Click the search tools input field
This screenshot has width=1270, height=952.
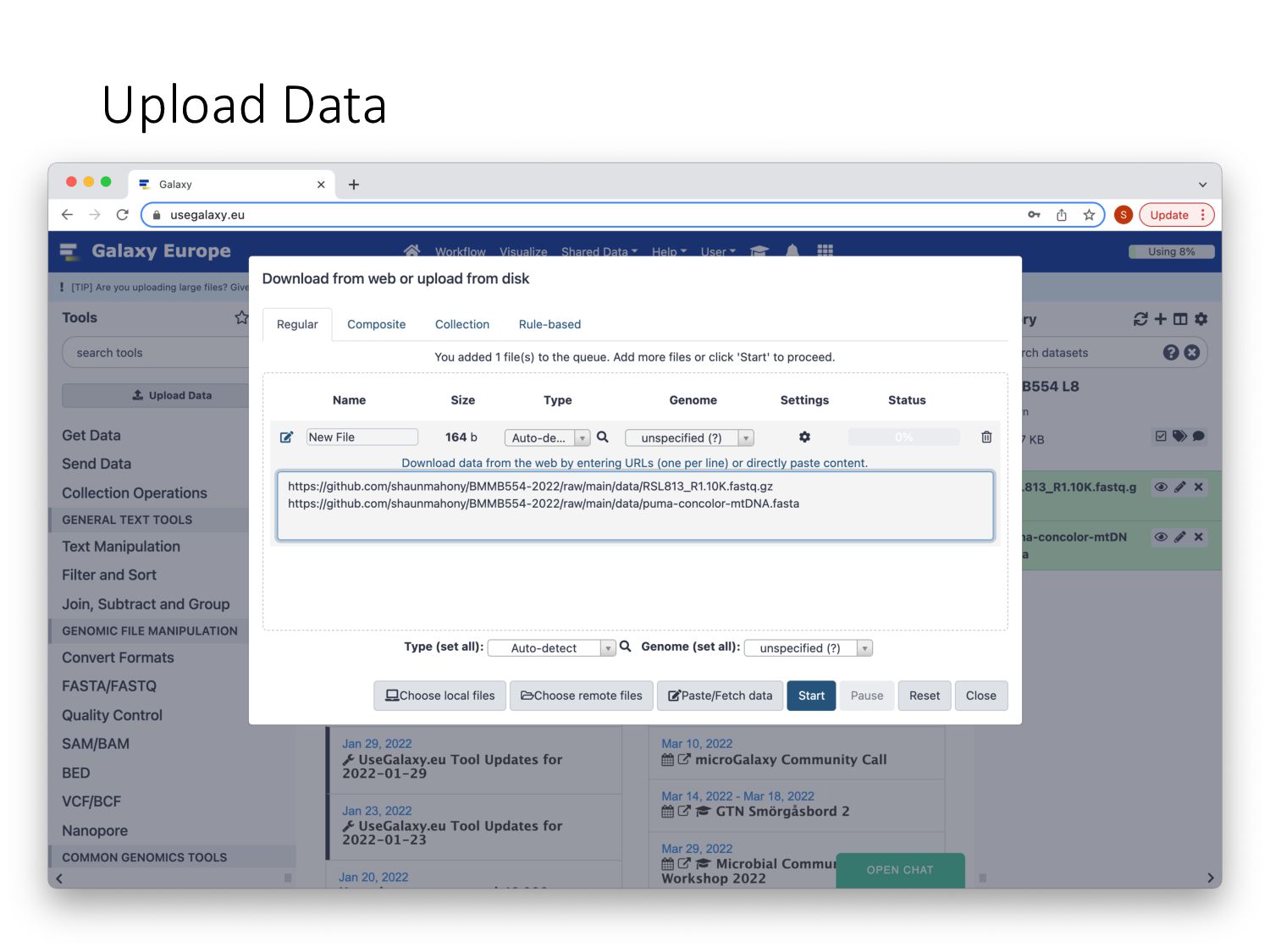coord(155,353)
